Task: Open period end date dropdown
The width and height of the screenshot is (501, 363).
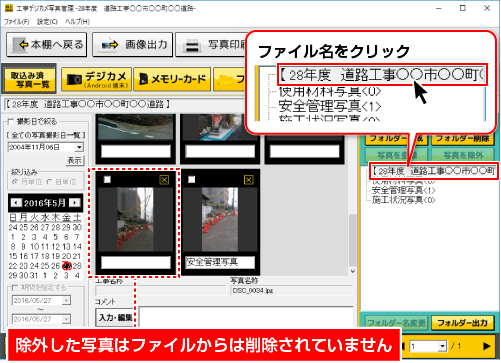Action: [x=66, y=319]
